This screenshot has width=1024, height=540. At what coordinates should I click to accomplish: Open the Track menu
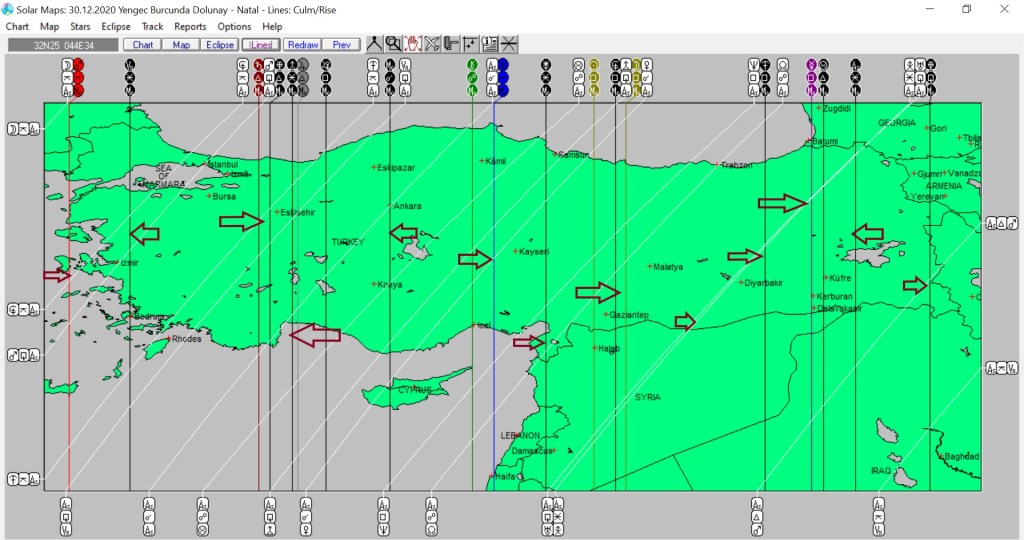point(152,27)
